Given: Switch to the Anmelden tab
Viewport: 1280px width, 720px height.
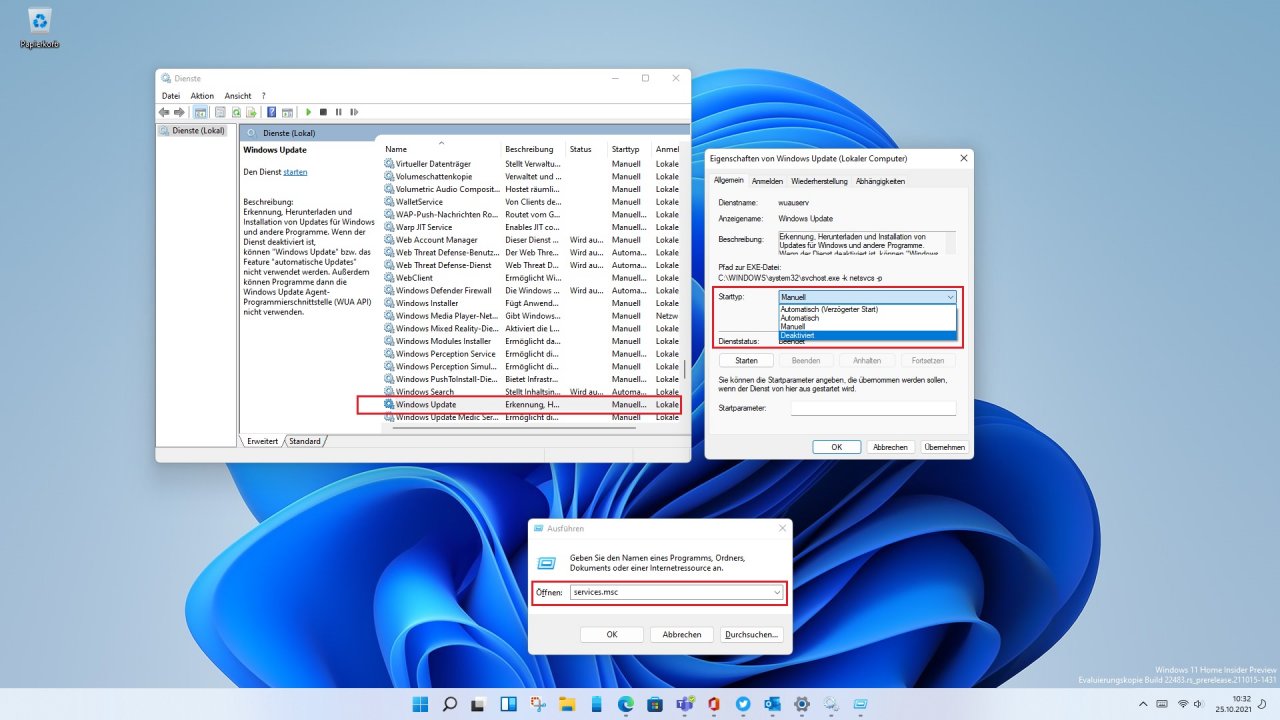Looking at the screenshot, I should (767, 181).
